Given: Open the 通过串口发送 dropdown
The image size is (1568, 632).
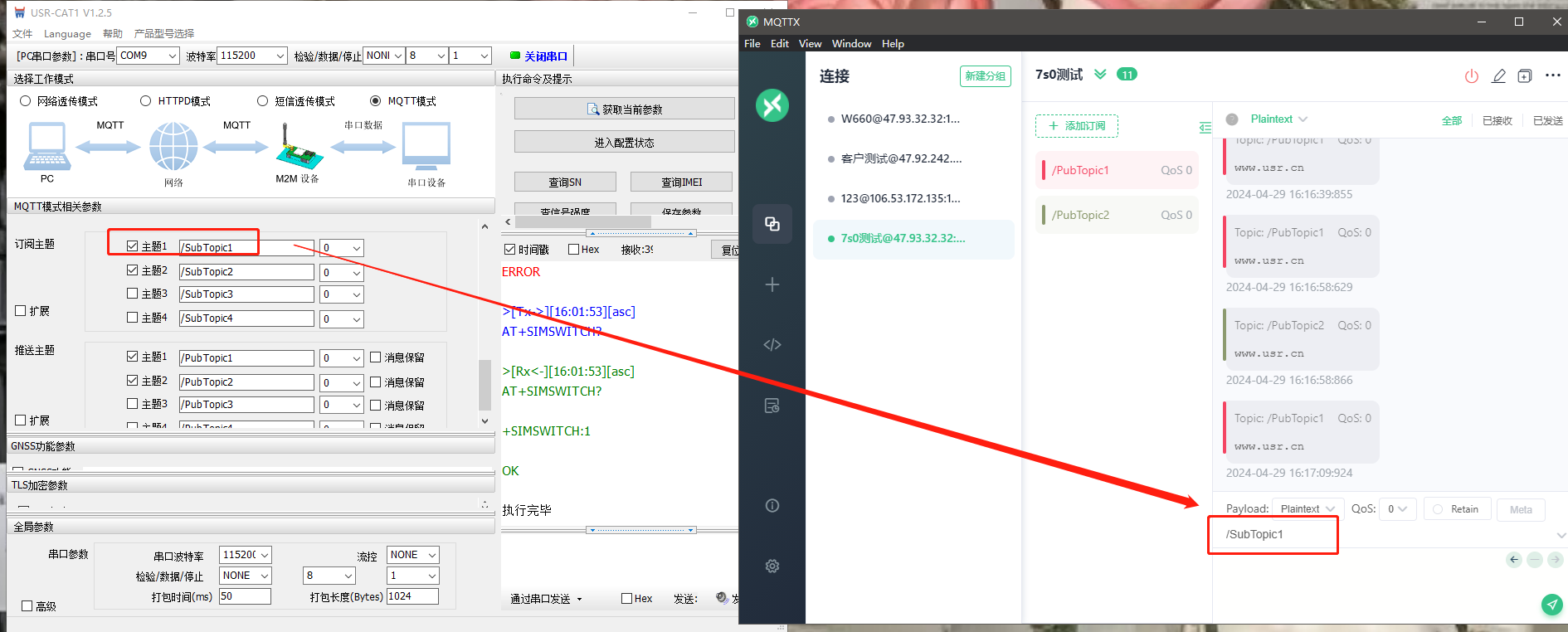Looking at the screenshot, I should coord(547,599).
